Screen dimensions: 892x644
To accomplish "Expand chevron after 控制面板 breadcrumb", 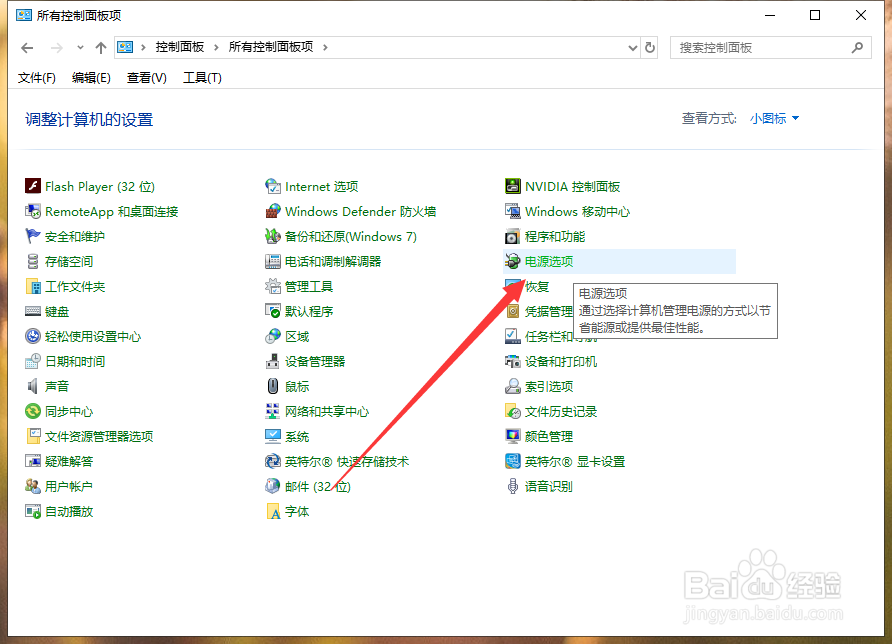I will [x=216, y=47].
